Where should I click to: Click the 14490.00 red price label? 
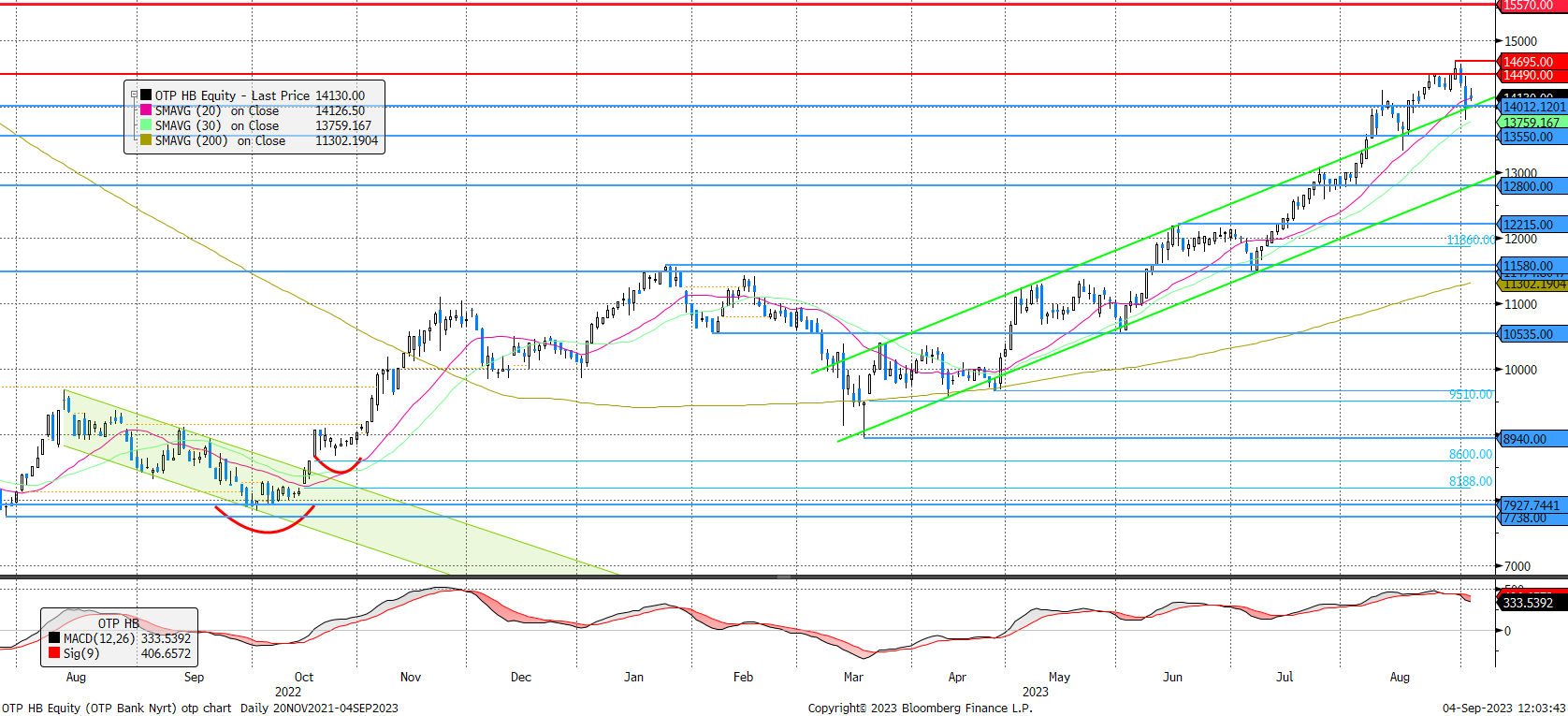point(1532,75)
